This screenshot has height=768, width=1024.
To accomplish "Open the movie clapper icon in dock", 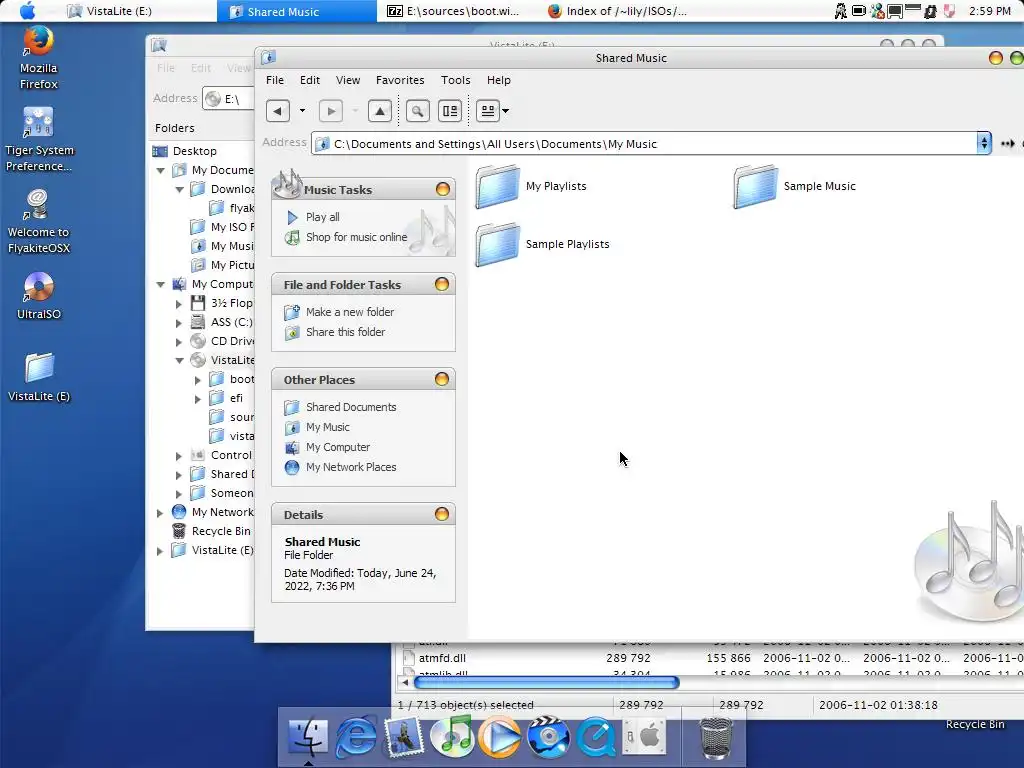I will 548,737.
